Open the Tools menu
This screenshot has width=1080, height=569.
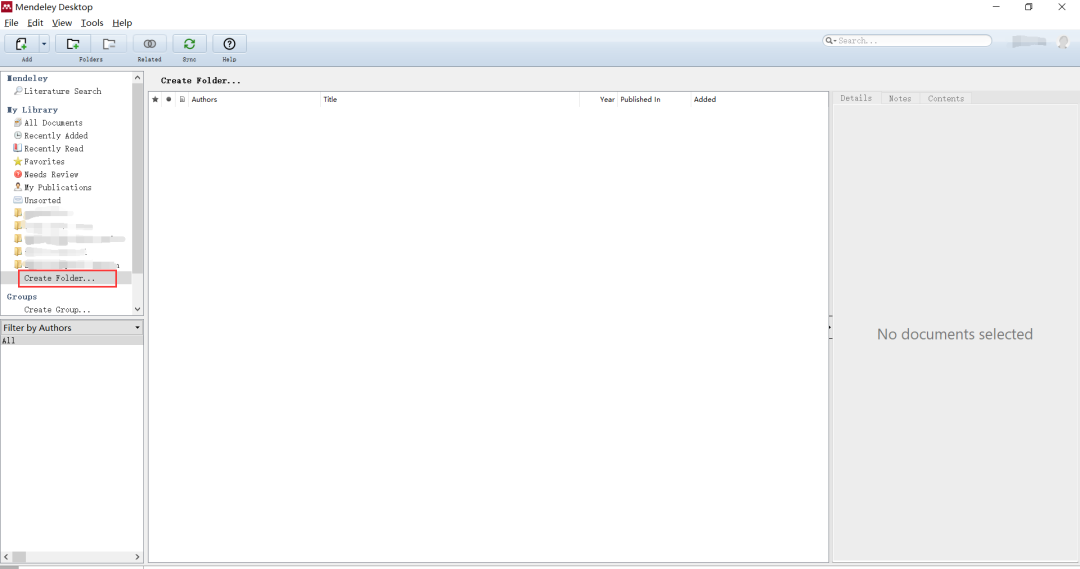(92, 23)
